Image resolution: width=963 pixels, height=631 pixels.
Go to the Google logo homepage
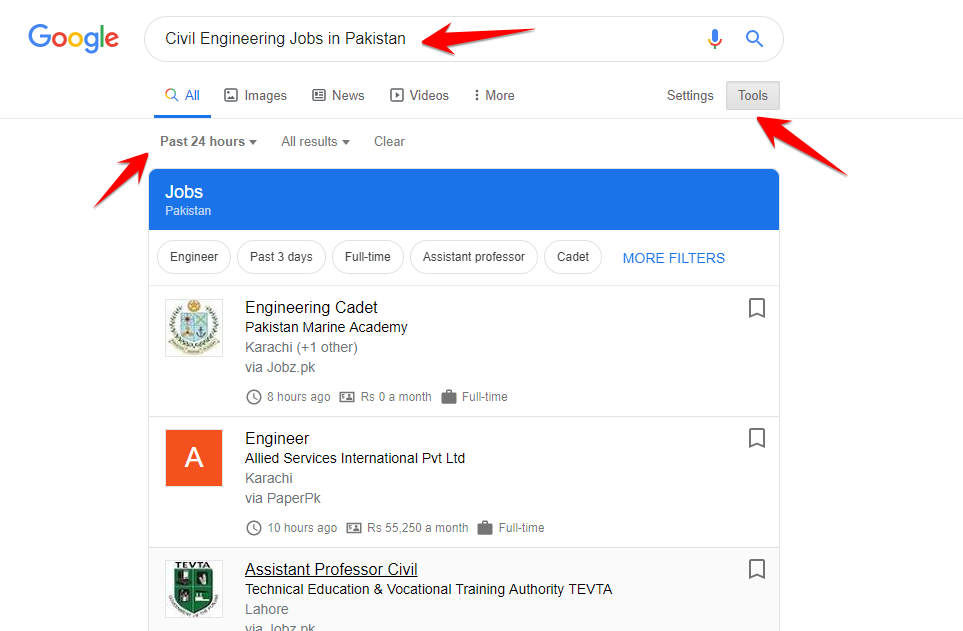(73, 39)
